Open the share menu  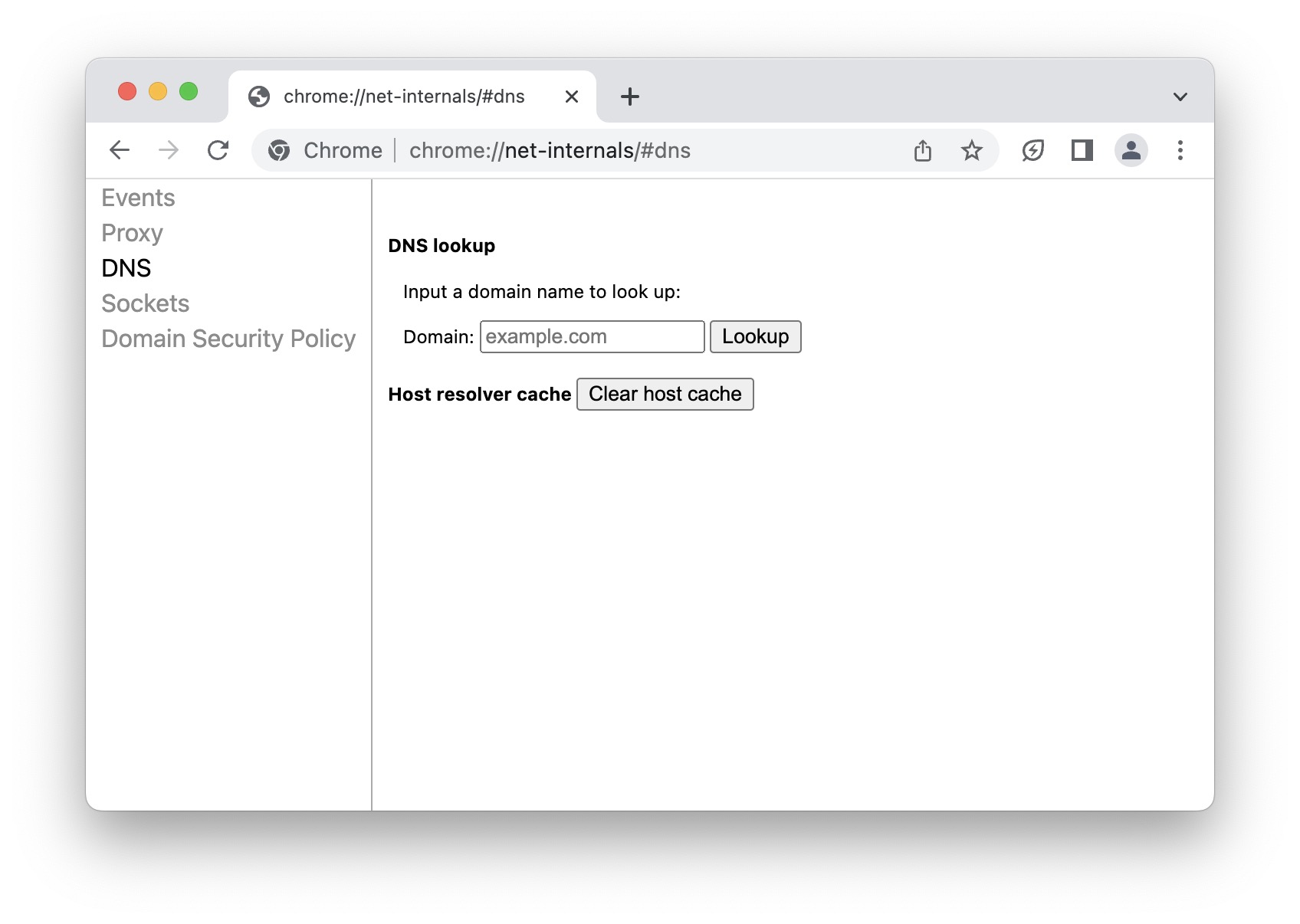coord(923,150)
